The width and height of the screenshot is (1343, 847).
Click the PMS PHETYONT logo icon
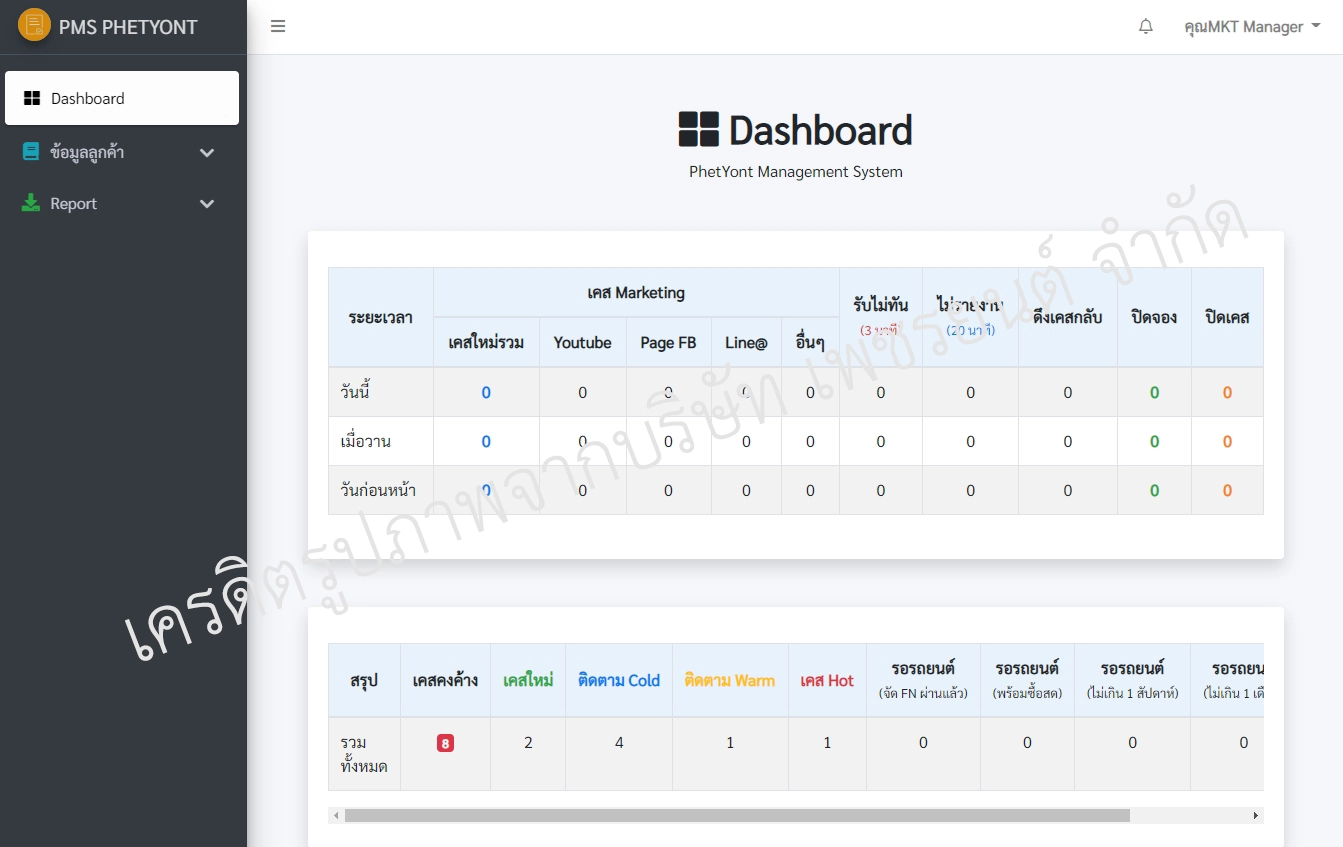(34, 25)
